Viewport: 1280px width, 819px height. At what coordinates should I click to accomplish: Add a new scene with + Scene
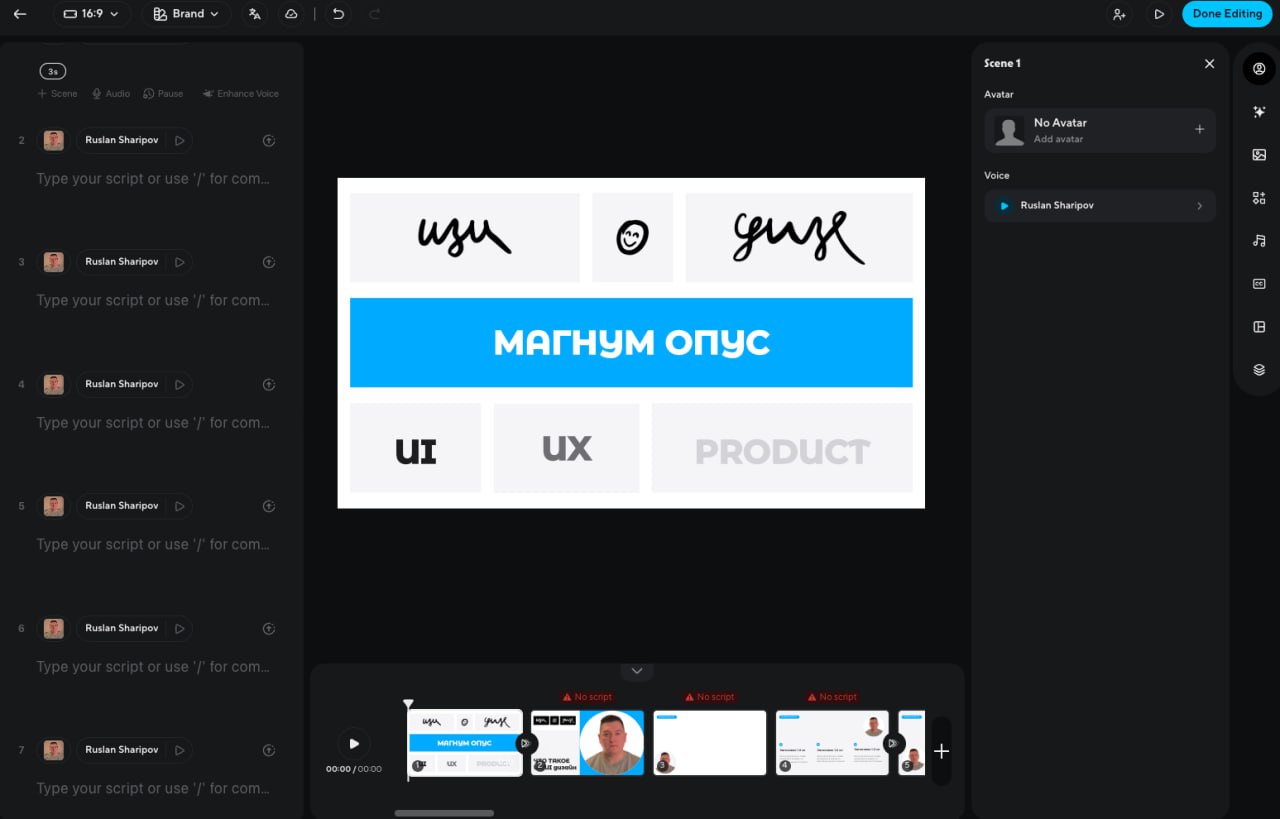click(x=57, y=93)
